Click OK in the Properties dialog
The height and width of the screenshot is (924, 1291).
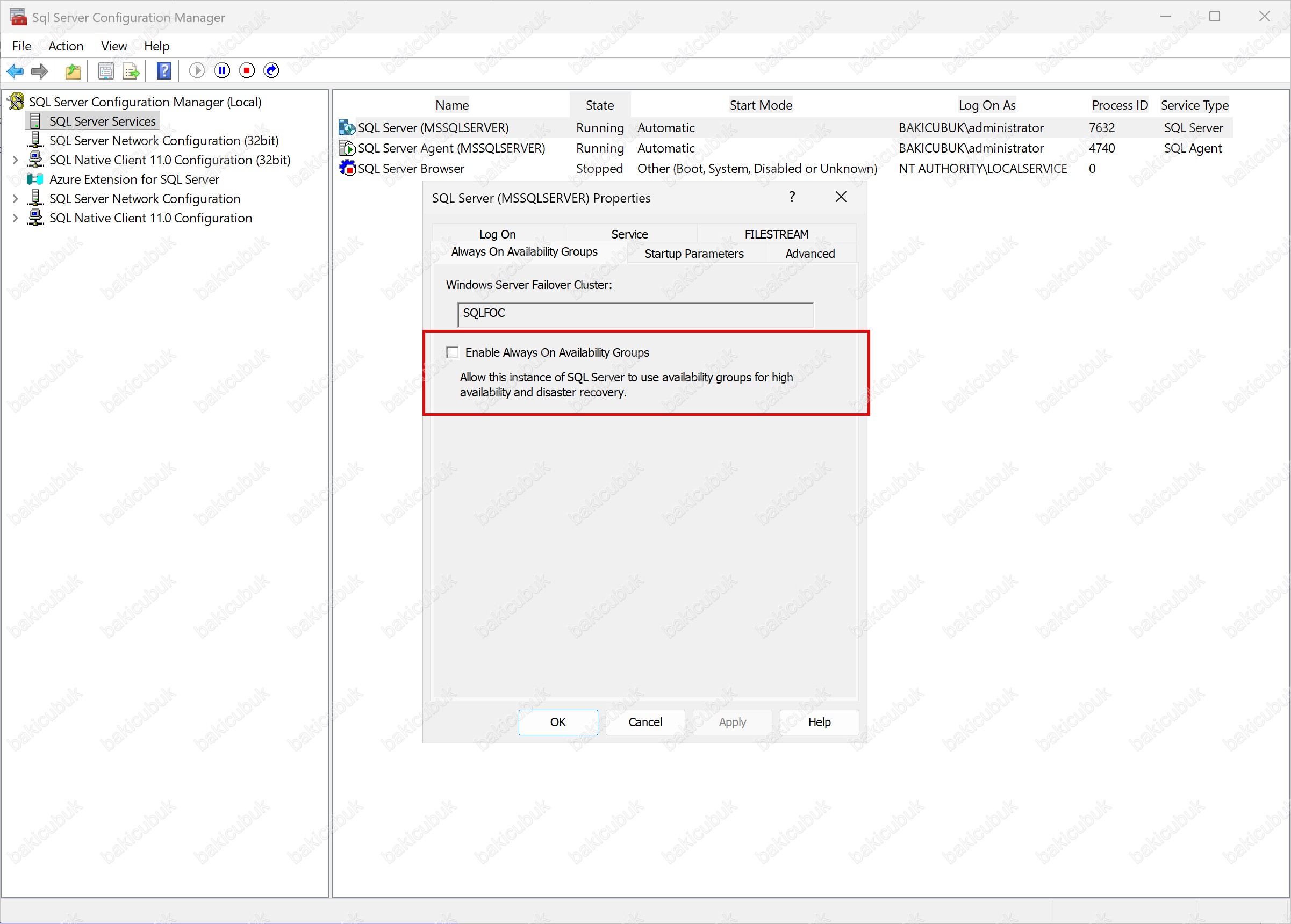click(557, 722)
